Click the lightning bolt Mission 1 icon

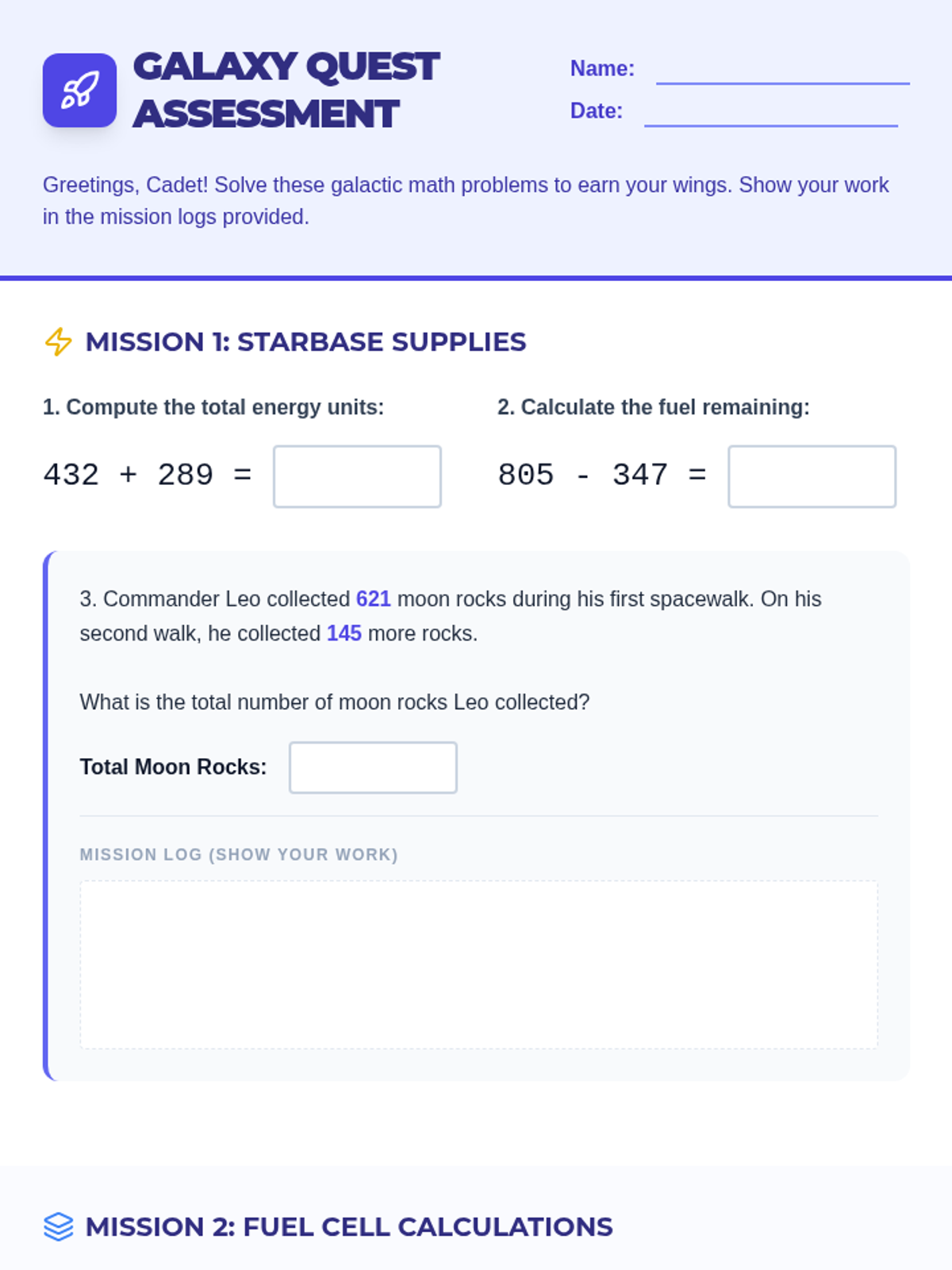(x=58, y=342)
